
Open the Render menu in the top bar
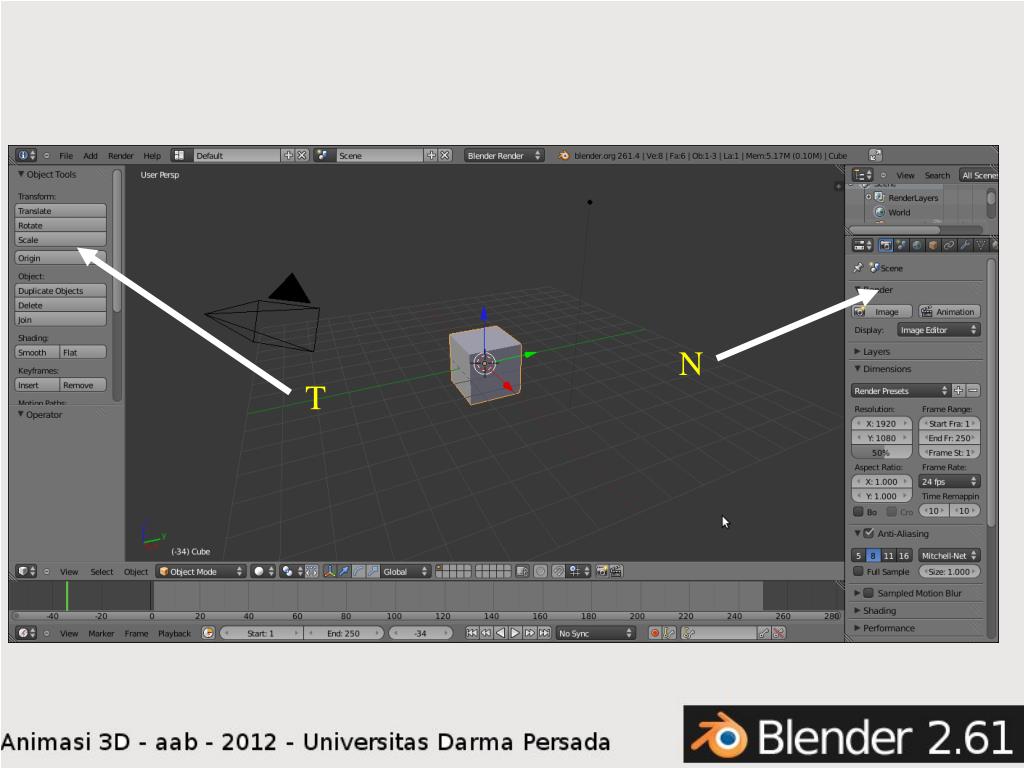tap(121, 155)
